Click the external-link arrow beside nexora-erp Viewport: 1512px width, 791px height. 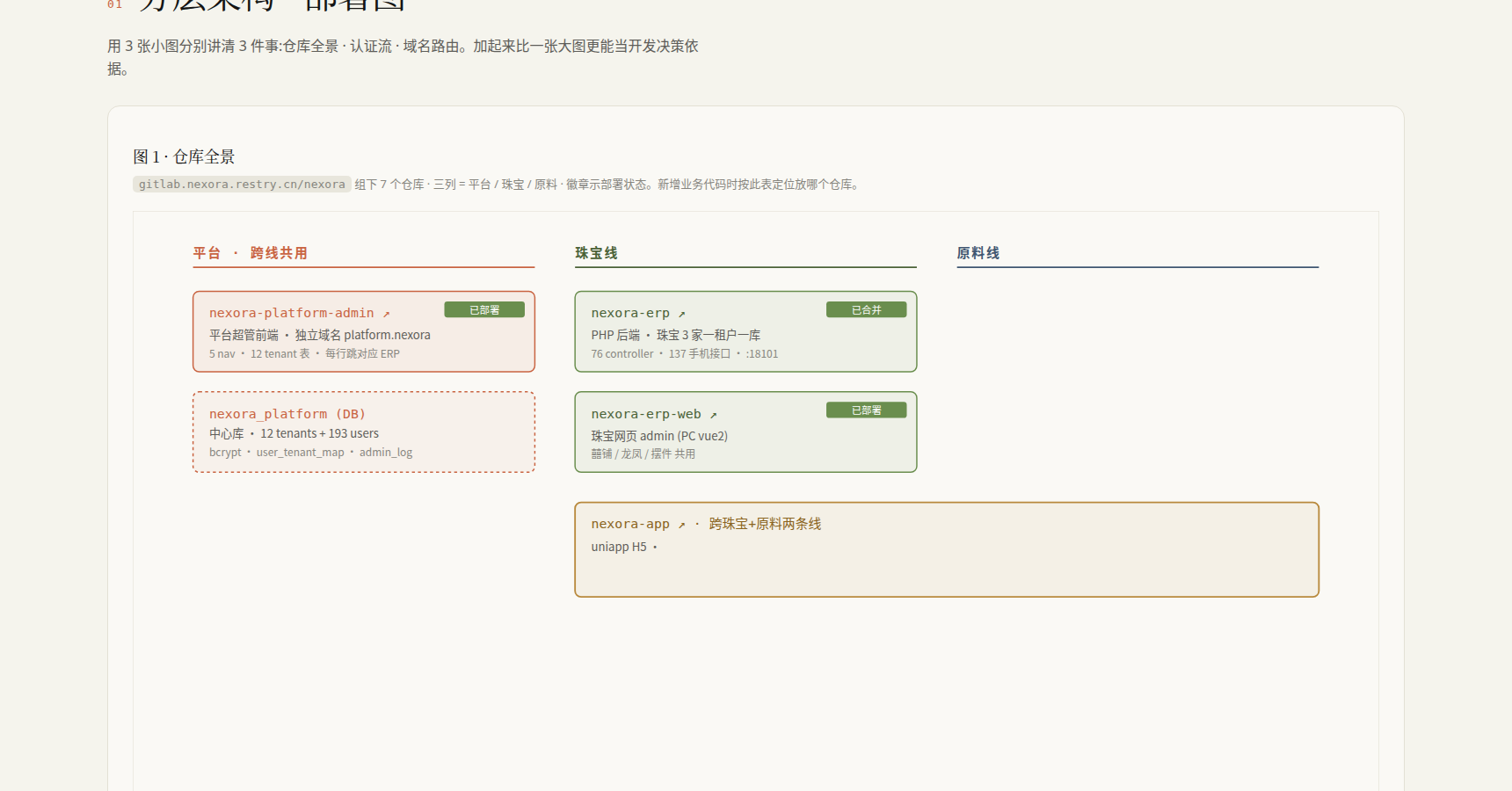681,314
